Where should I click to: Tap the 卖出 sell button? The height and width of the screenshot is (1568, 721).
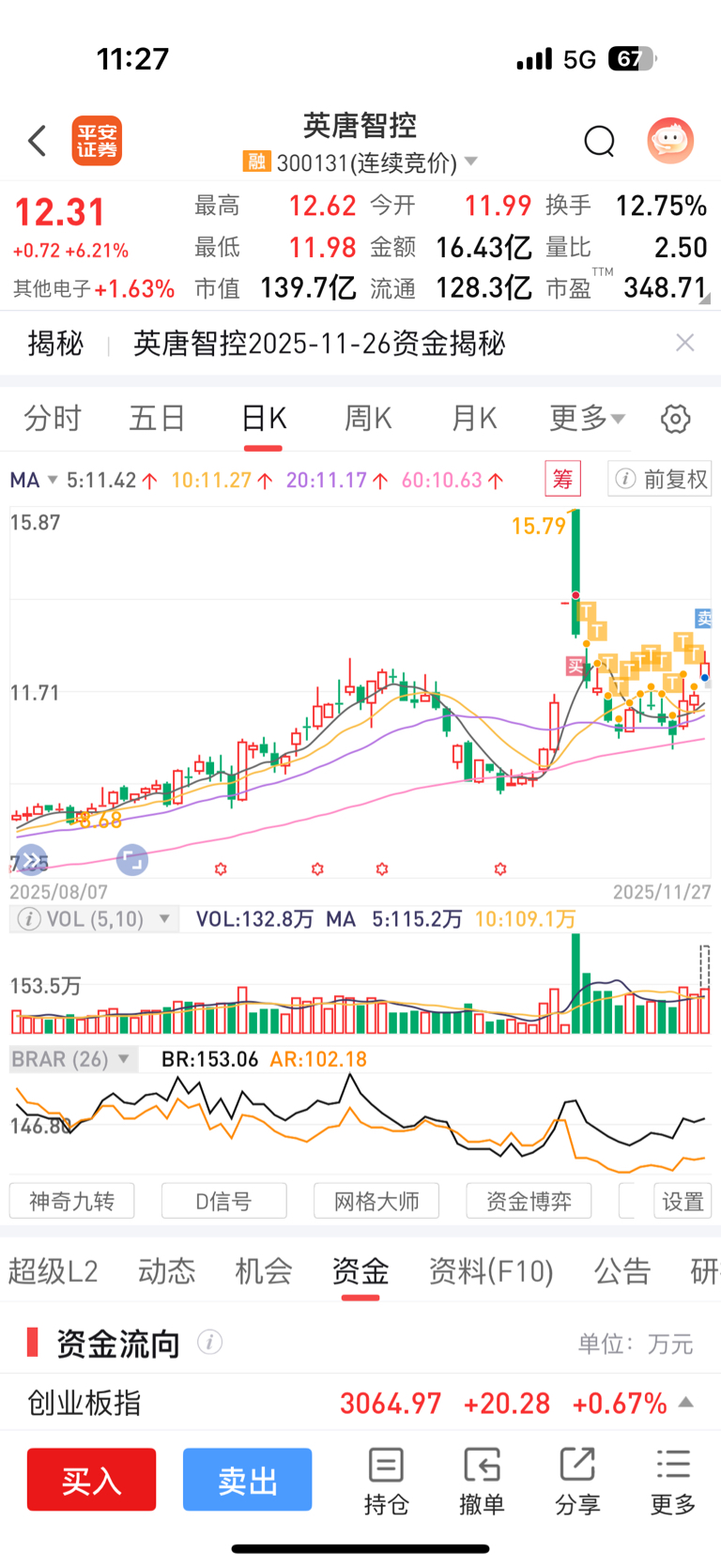coord(247,1479)
